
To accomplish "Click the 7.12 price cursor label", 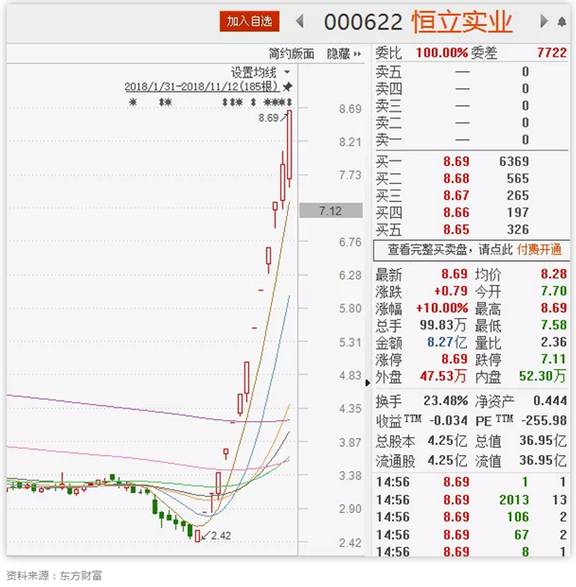I will pos(331,211).
